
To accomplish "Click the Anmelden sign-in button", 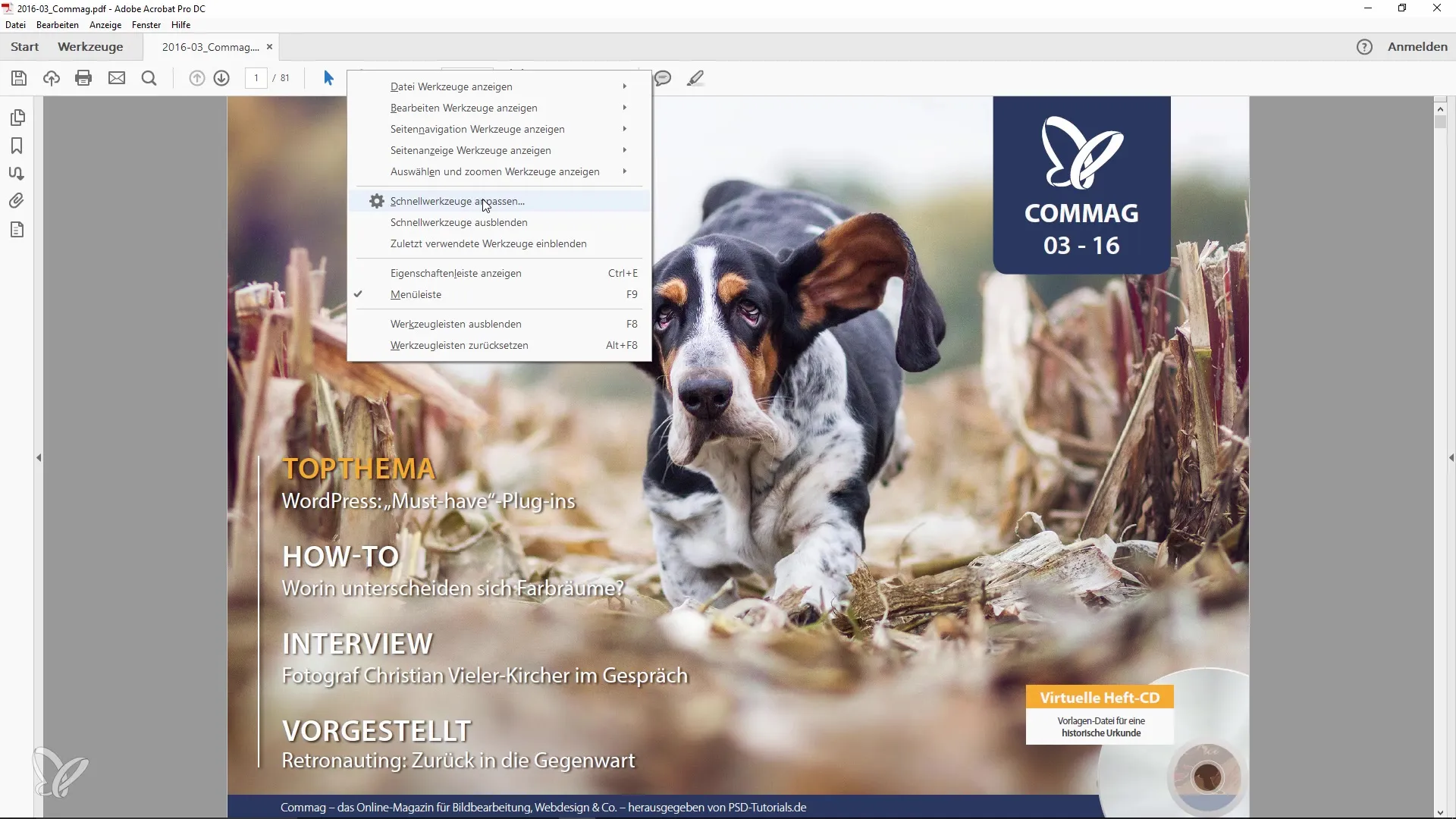I will coord(1417,47).
